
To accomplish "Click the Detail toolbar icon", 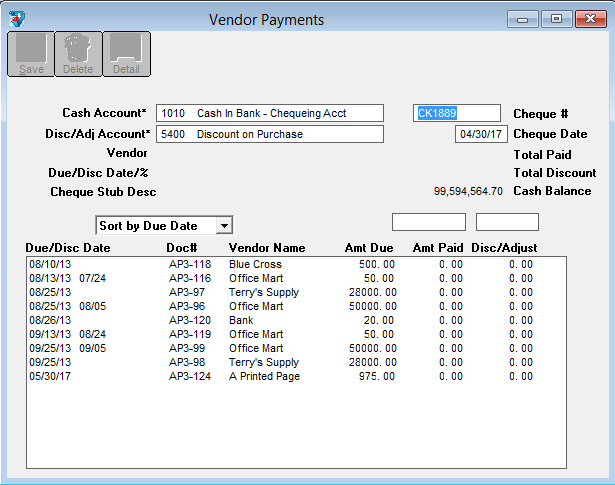I will [126, 54].
